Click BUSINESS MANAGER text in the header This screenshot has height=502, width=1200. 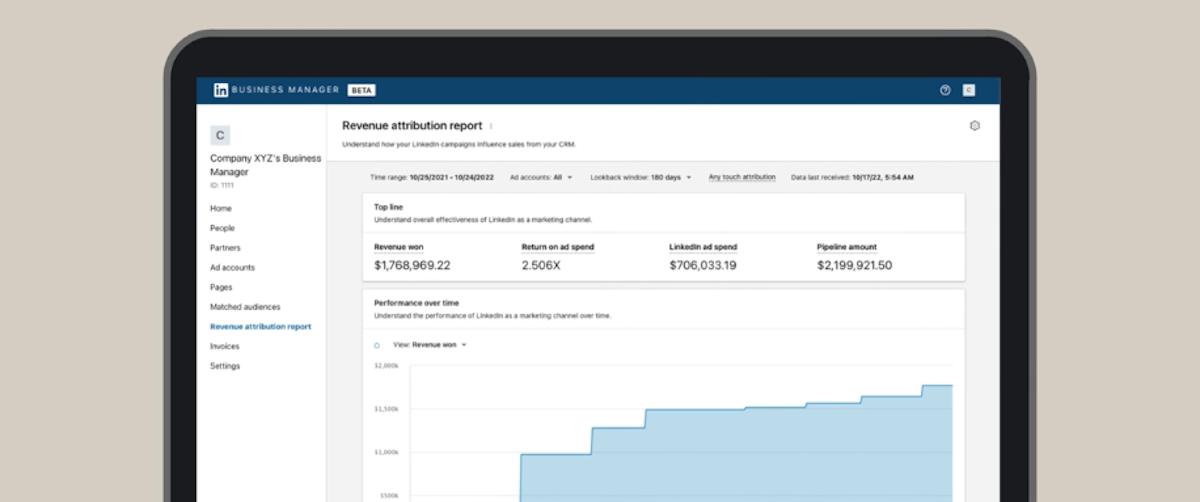(285, 90)
